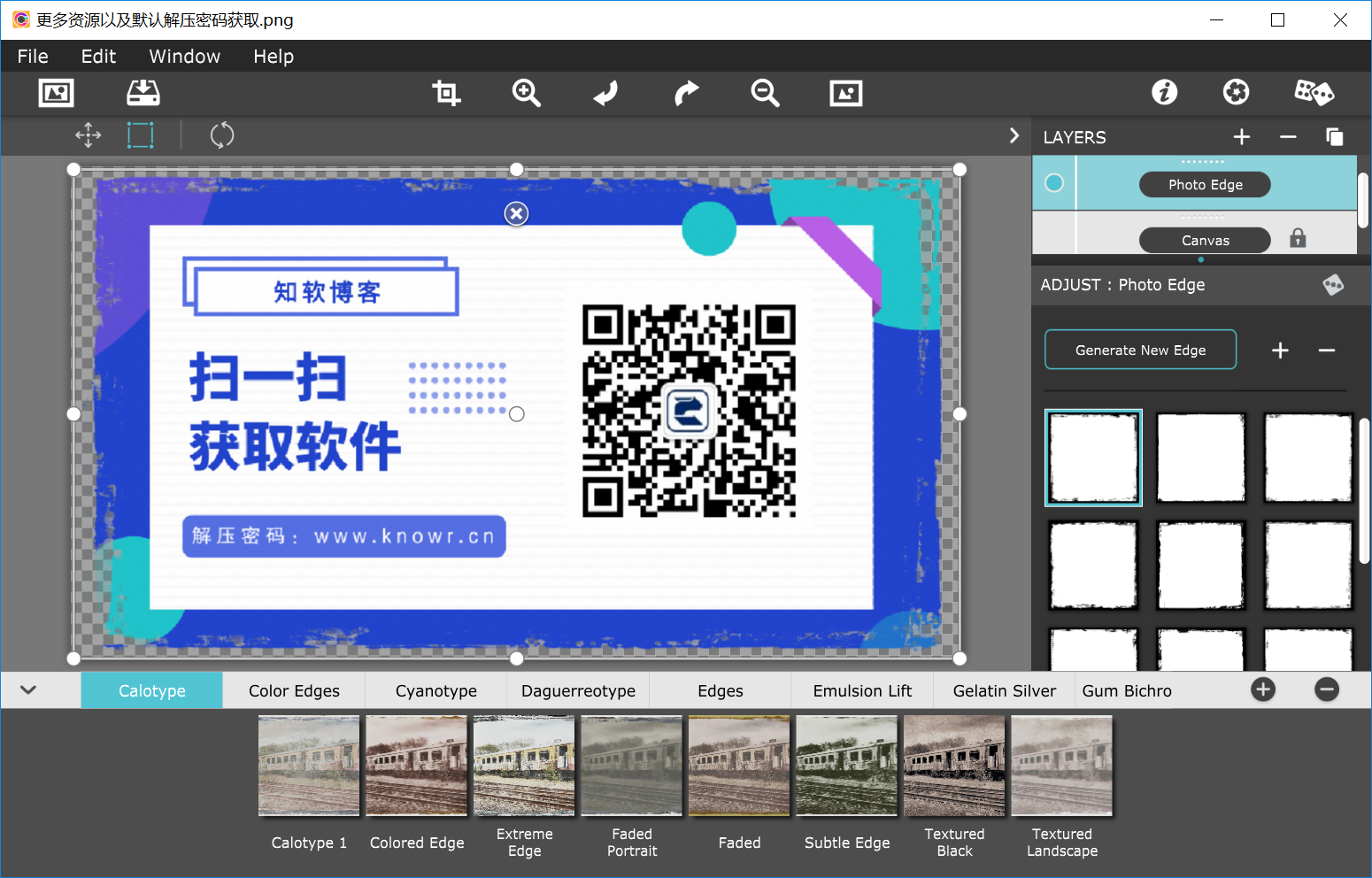Collapse side panel with right chevron
Viewport: 1372px width, 878px height.
(1014, 135)
